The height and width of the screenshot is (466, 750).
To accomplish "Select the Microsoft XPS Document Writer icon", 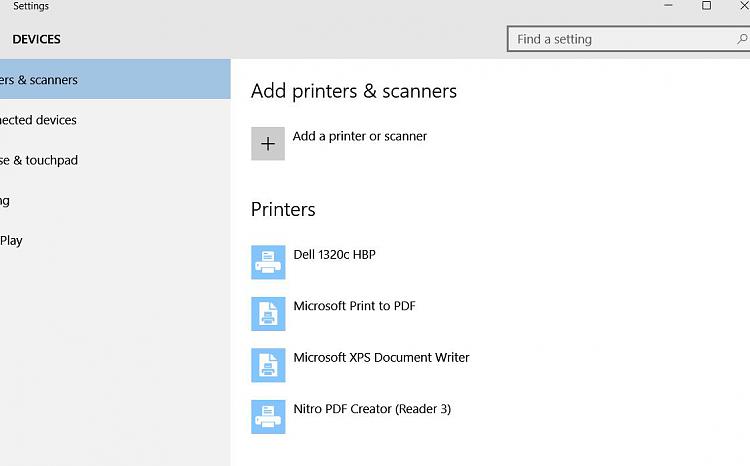I will pyautogui.click(x=268, y=365).
